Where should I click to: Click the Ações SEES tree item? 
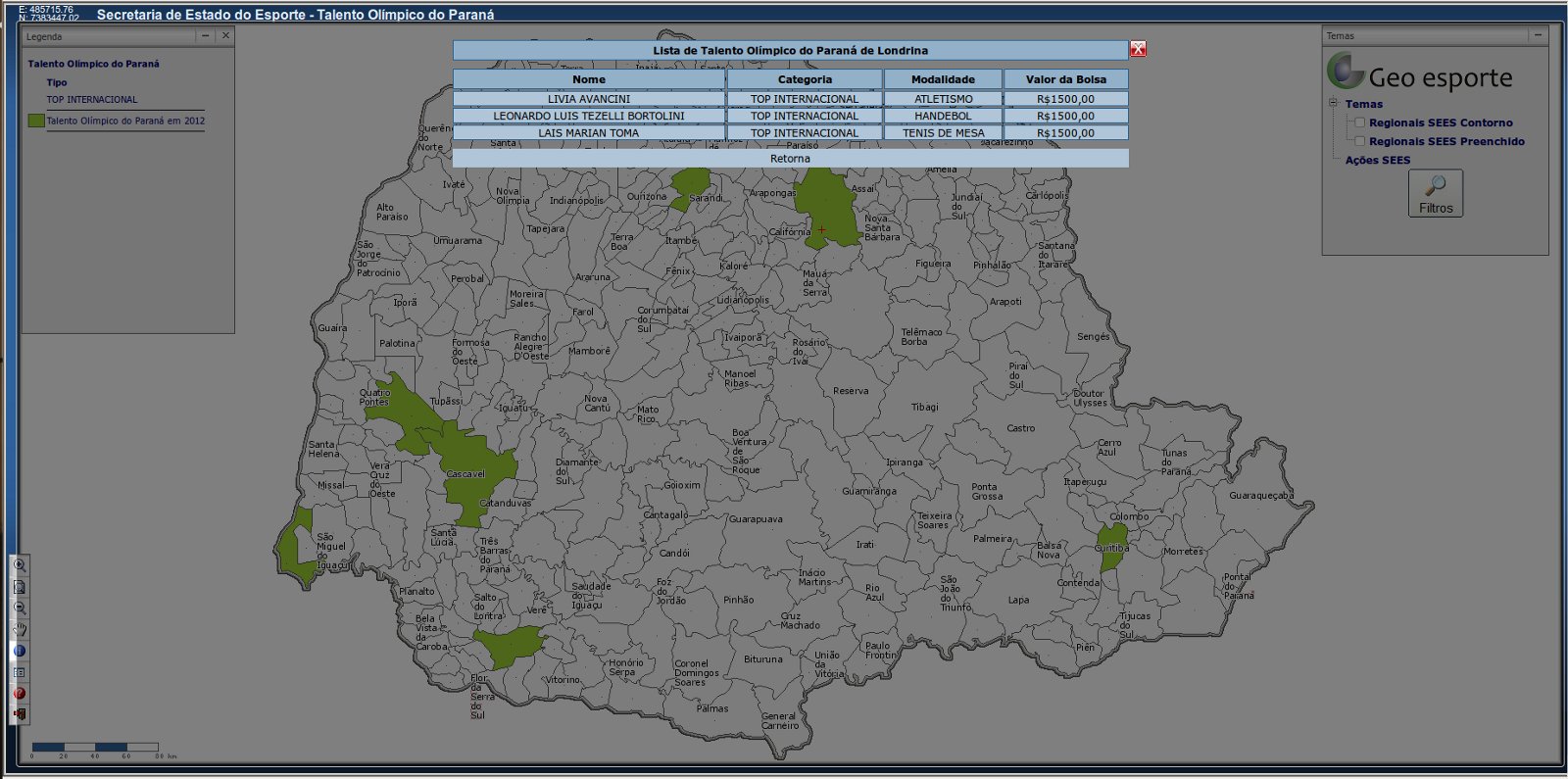1377,160
